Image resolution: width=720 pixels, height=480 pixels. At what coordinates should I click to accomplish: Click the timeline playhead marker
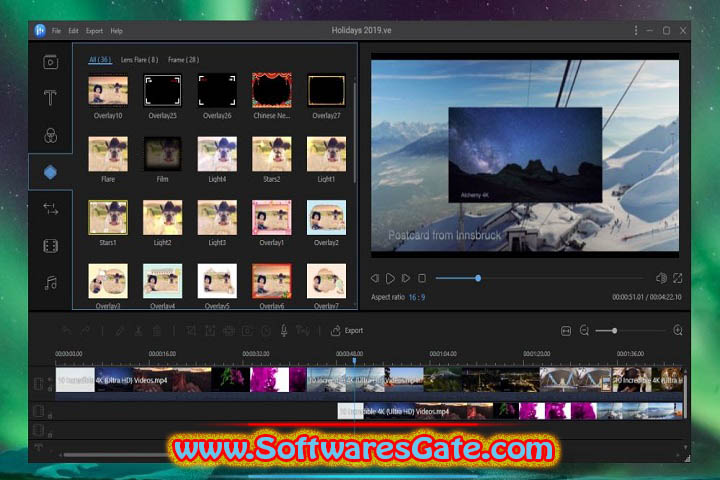point(354,361)
